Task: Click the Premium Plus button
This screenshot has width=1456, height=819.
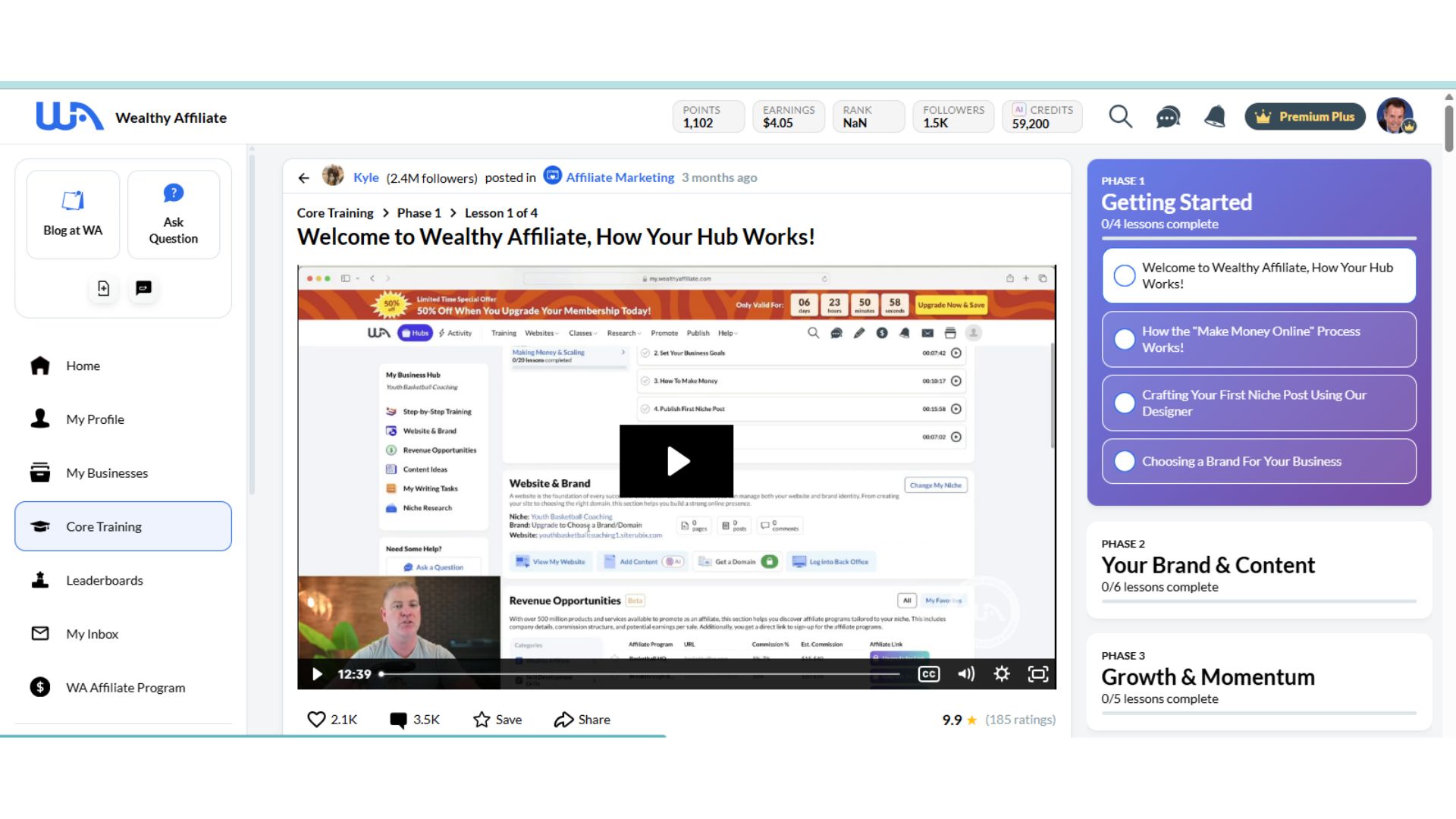Action: tap(1305, 117)
